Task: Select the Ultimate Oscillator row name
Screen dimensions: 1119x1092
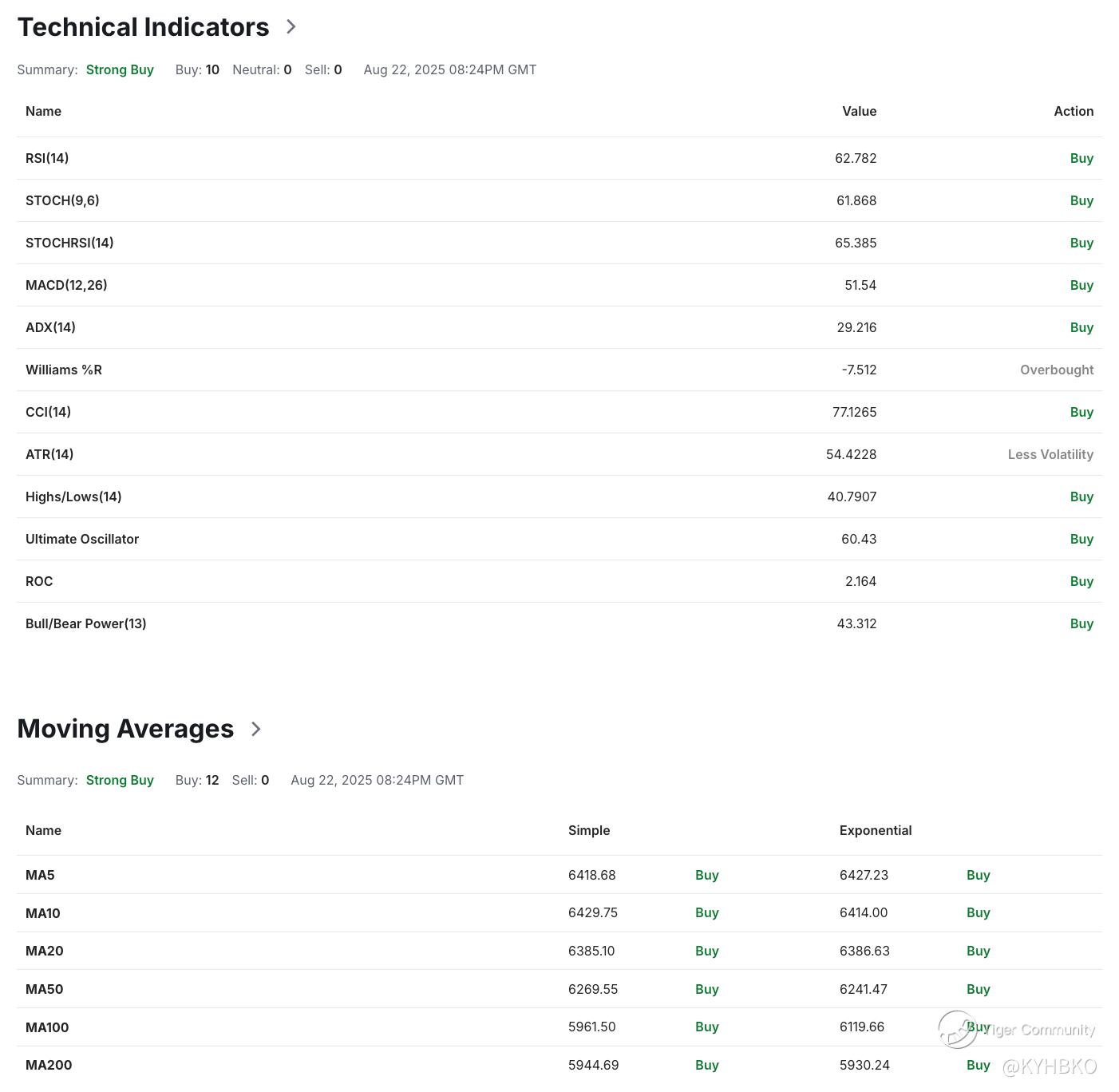Action: click(82, 539)
